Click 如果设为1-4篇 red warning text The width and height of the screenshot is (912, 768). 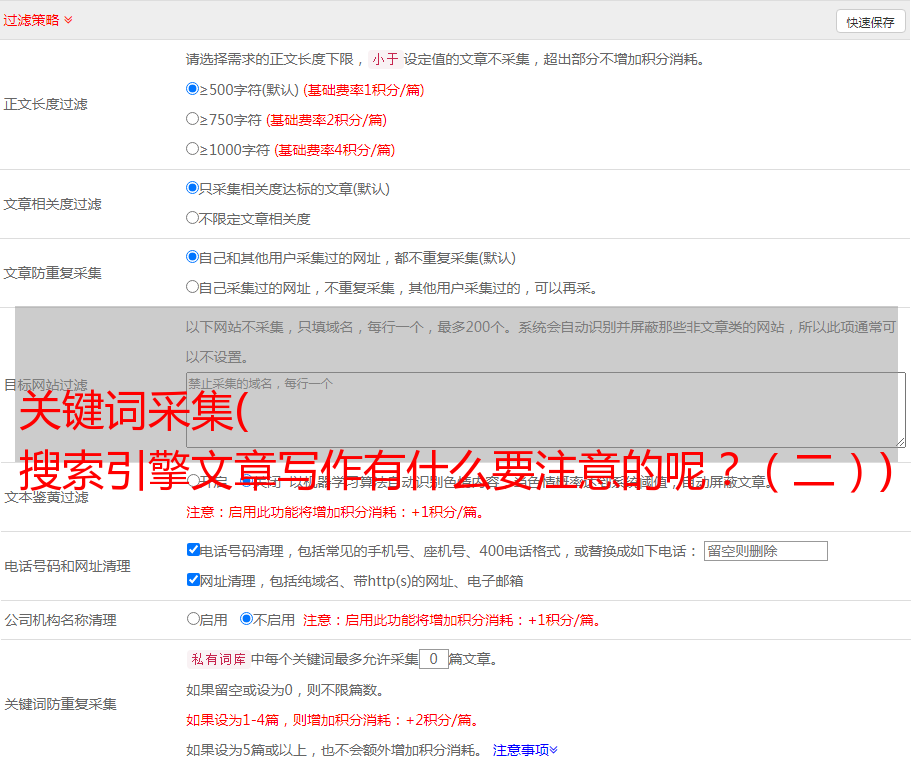coord(334,720)
